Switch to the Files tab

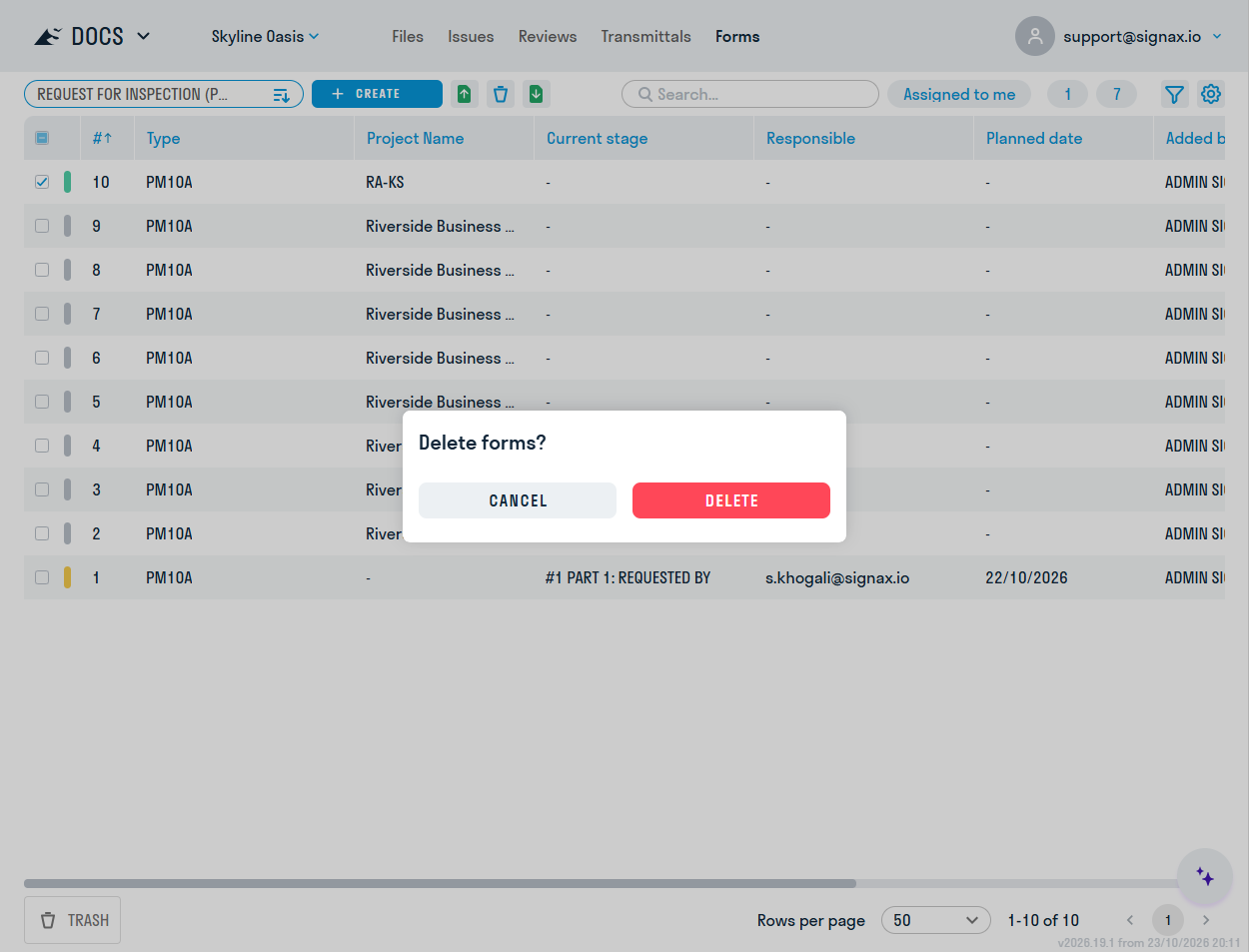click(x=408, y=36)
